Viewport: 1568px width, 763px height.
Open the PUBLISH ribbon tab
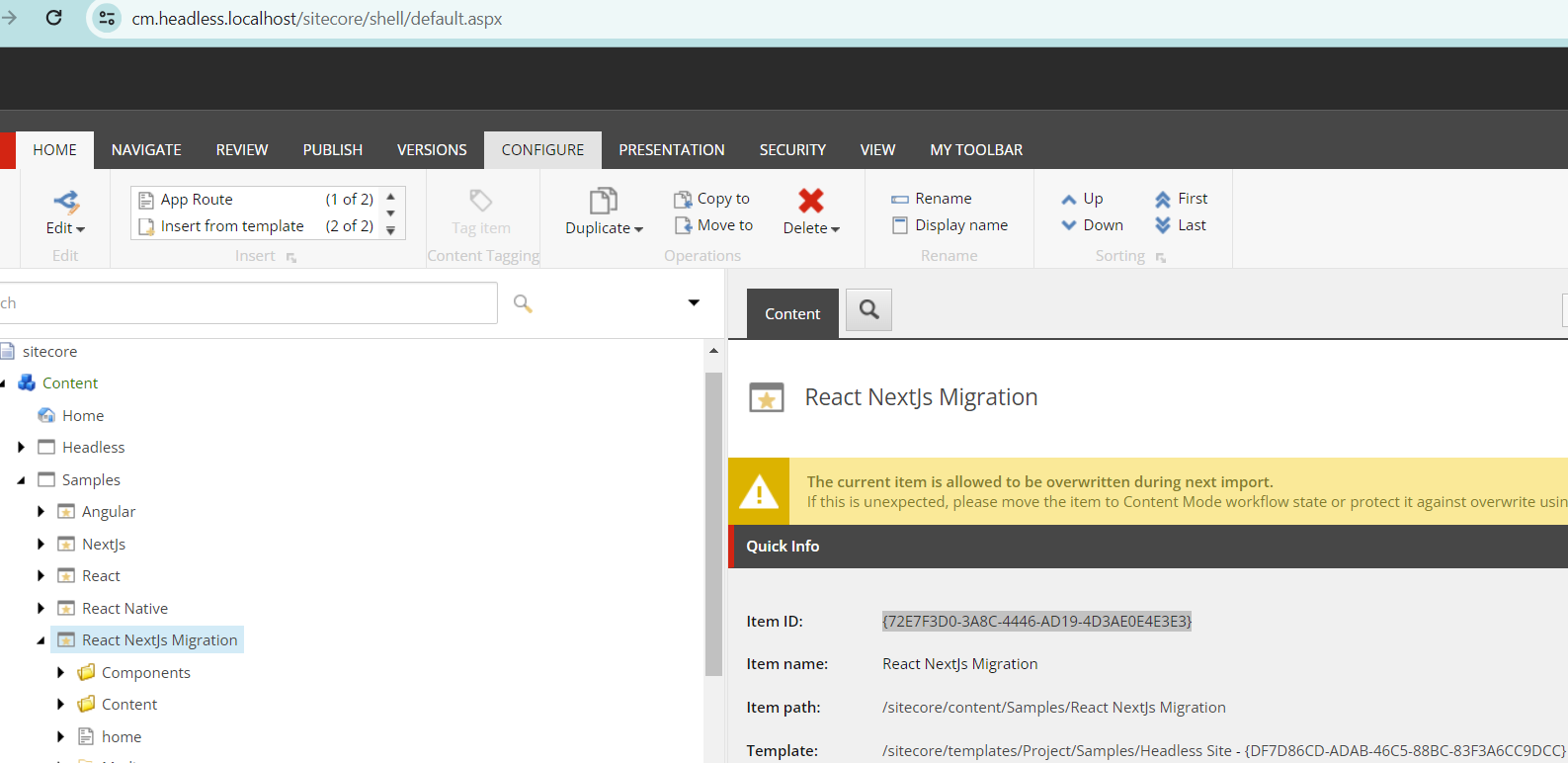click(x=332, y=150)
